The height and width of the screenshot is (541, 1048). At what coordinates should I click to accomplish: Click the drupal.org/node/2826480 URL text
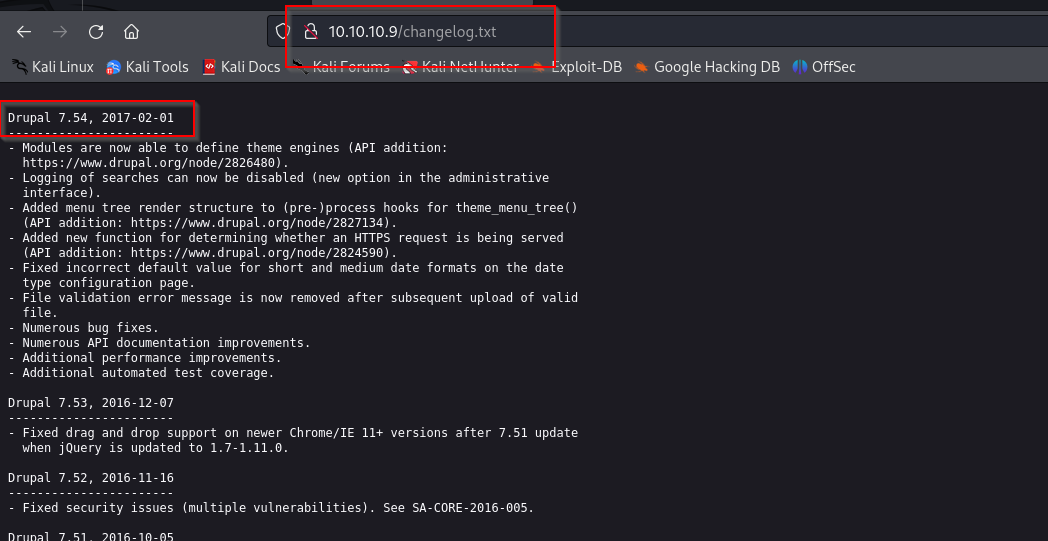coord(154,162)
